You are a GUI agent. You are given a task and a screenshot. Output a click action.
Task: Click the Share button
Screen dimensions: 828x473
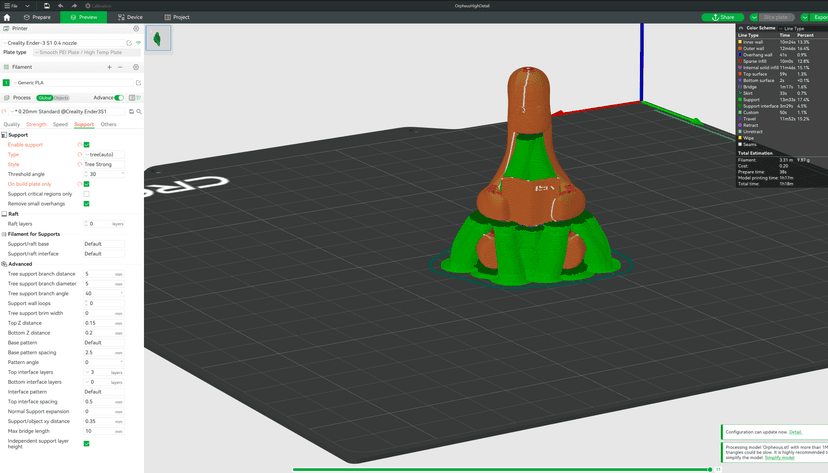722,17
